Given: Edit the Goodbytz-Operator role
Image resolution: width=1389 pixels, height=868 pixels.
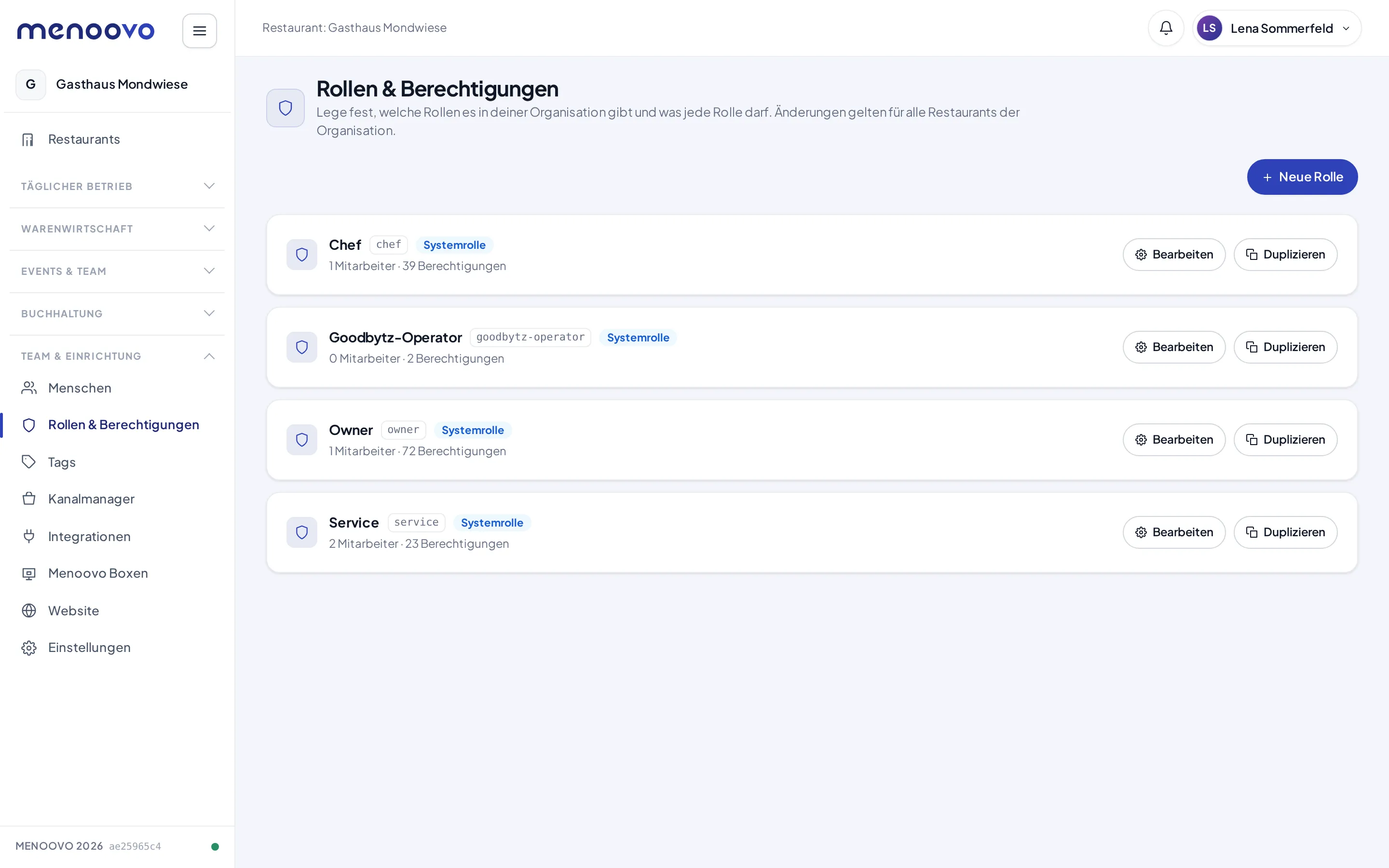Looking at the screenshot, I should click(1174, 347).
